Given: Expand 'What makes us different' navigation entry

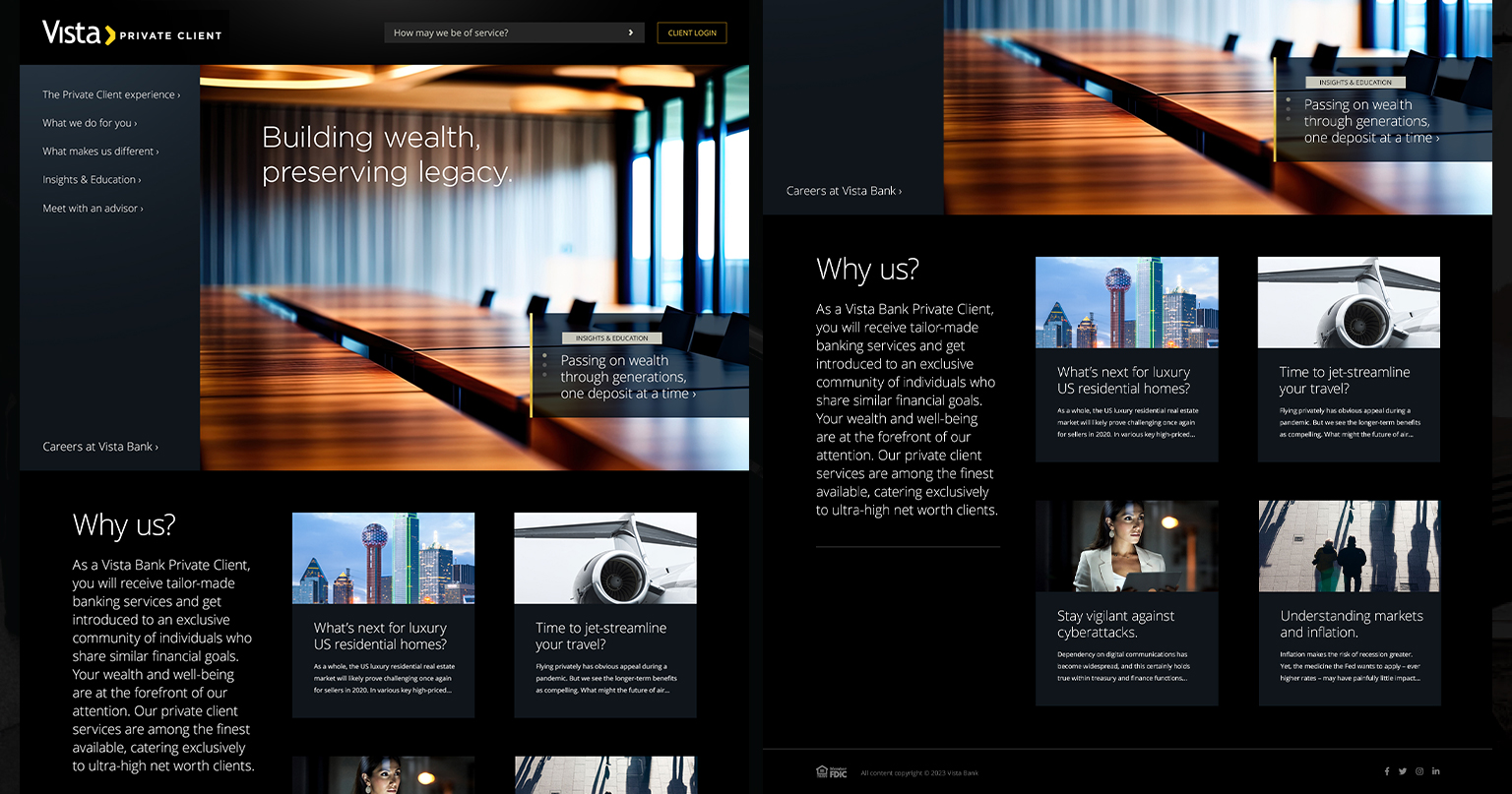Looking at the screenshot, I should click(100, 152).
